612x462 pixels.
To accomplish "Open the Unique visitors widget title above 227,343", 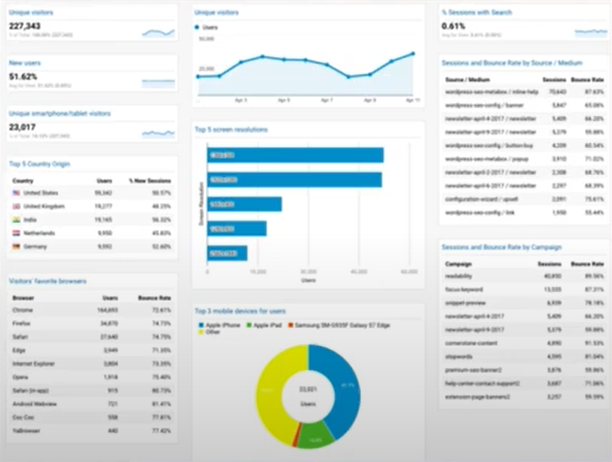I will coord(31,12).
